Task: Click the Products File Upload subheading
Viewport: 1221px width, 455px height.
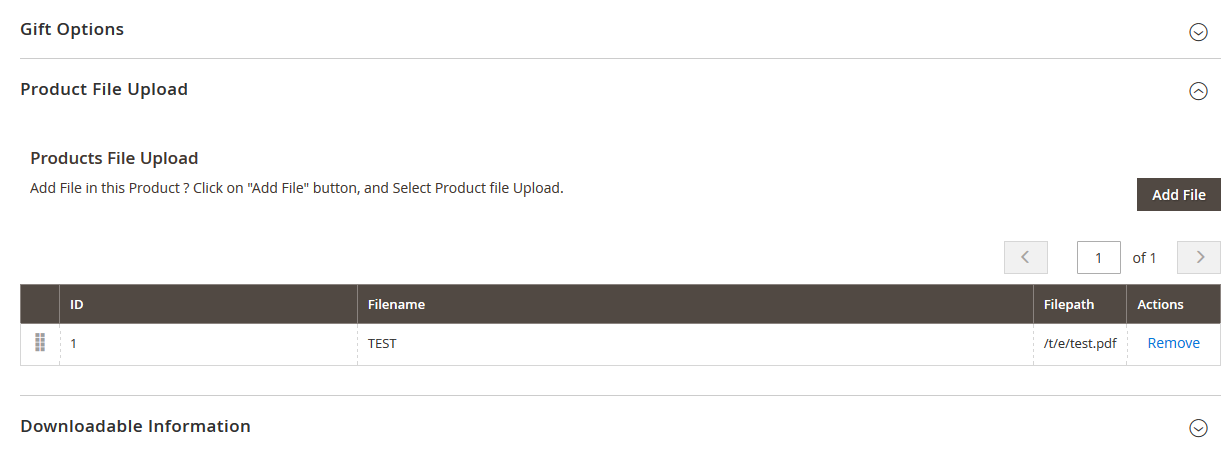Action: 114,158
